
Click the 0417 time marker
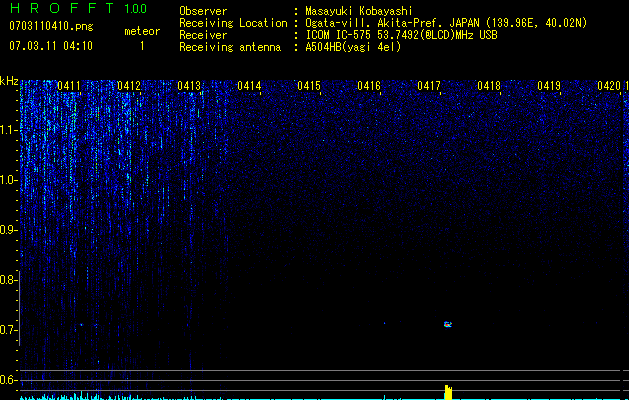(429, 86)
